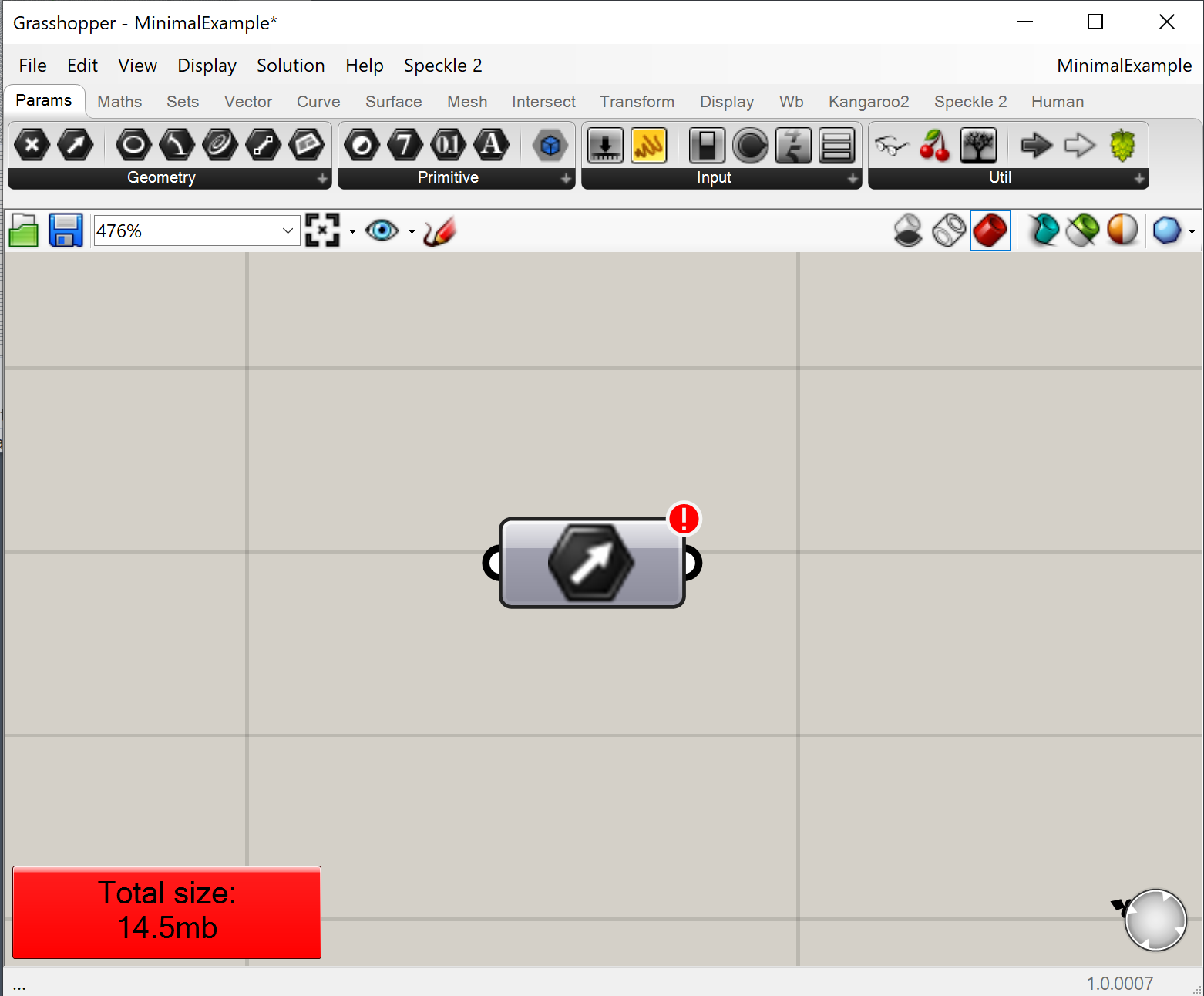Screen dimensions: 1204x996
Task: Select the blue cube Data parameter icon
Action: pyautogui.click(x=550, y=145)
